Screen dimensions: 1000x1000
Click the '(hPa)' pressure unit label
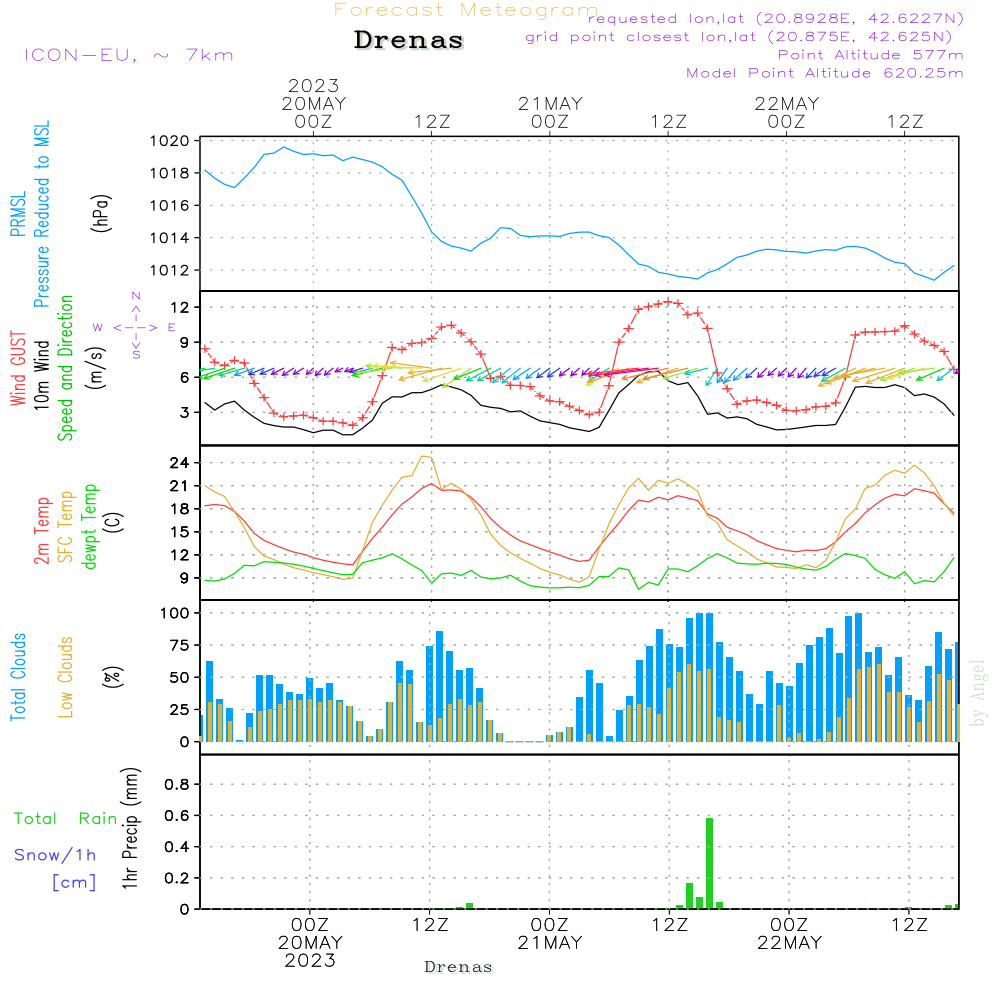click(101, 213)
